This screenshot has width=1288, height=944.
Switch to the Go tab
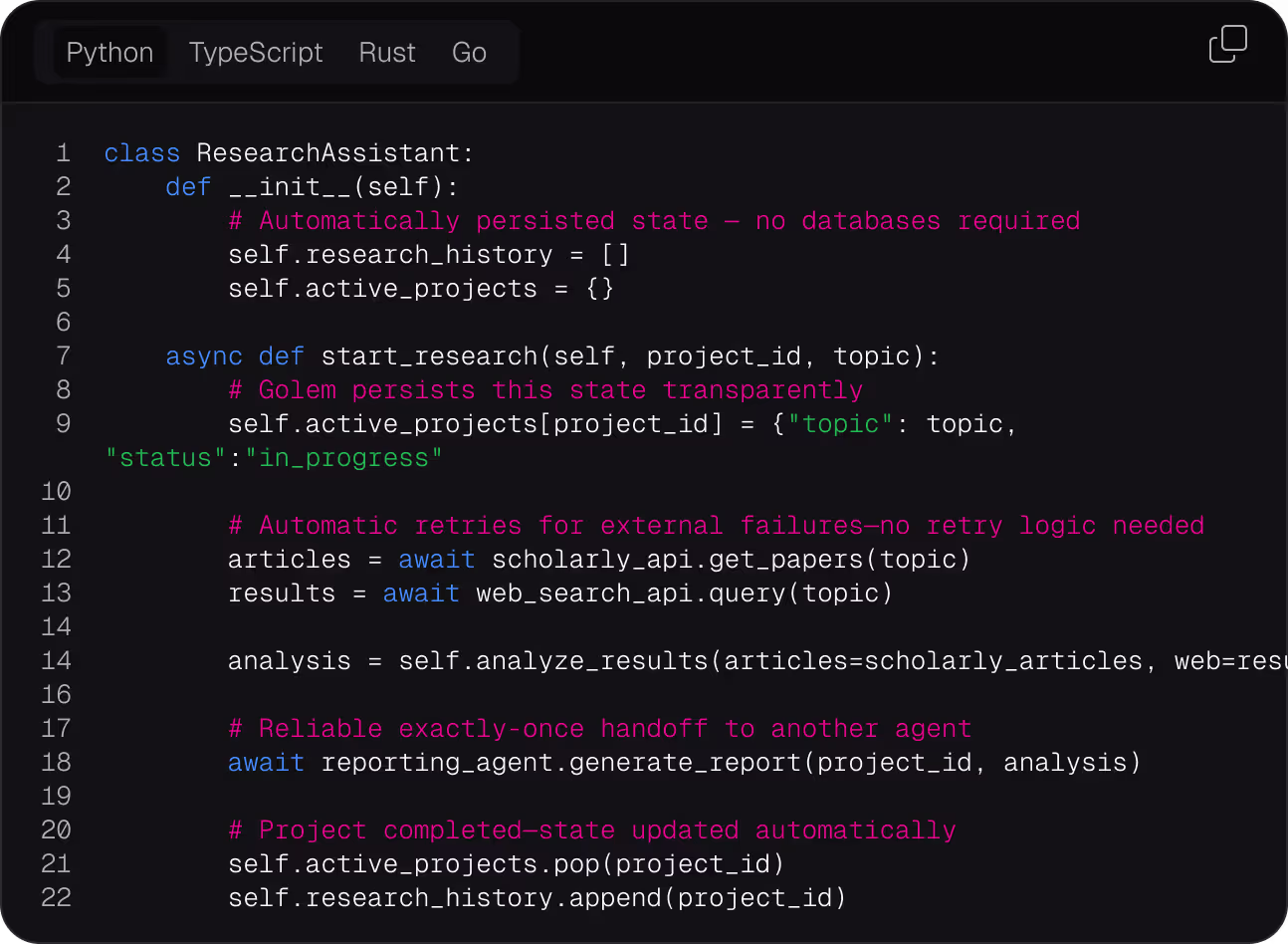click(469, 53)
